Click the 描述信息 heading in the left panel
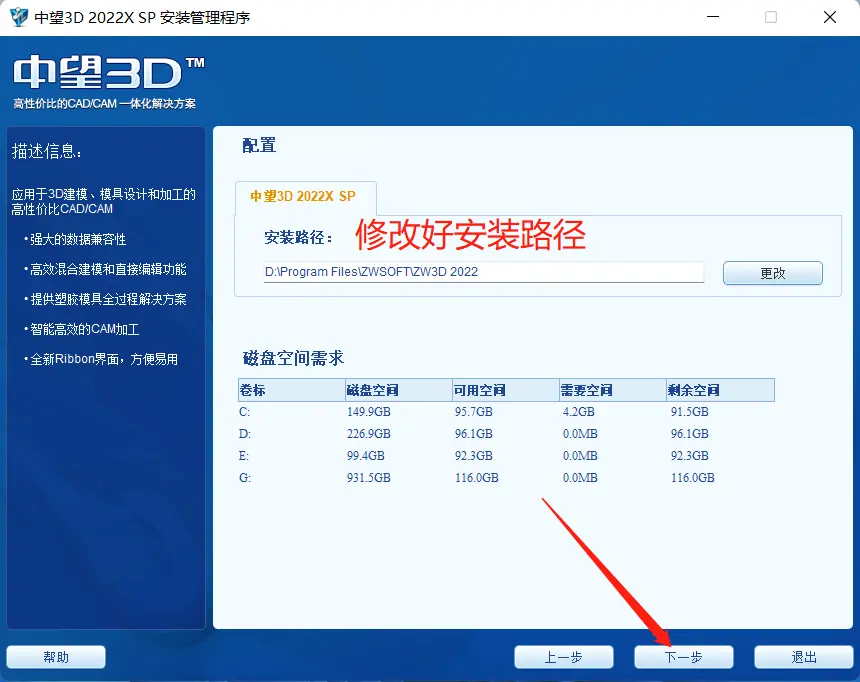This screenshot has width=860, height=682. coord(47,151)
